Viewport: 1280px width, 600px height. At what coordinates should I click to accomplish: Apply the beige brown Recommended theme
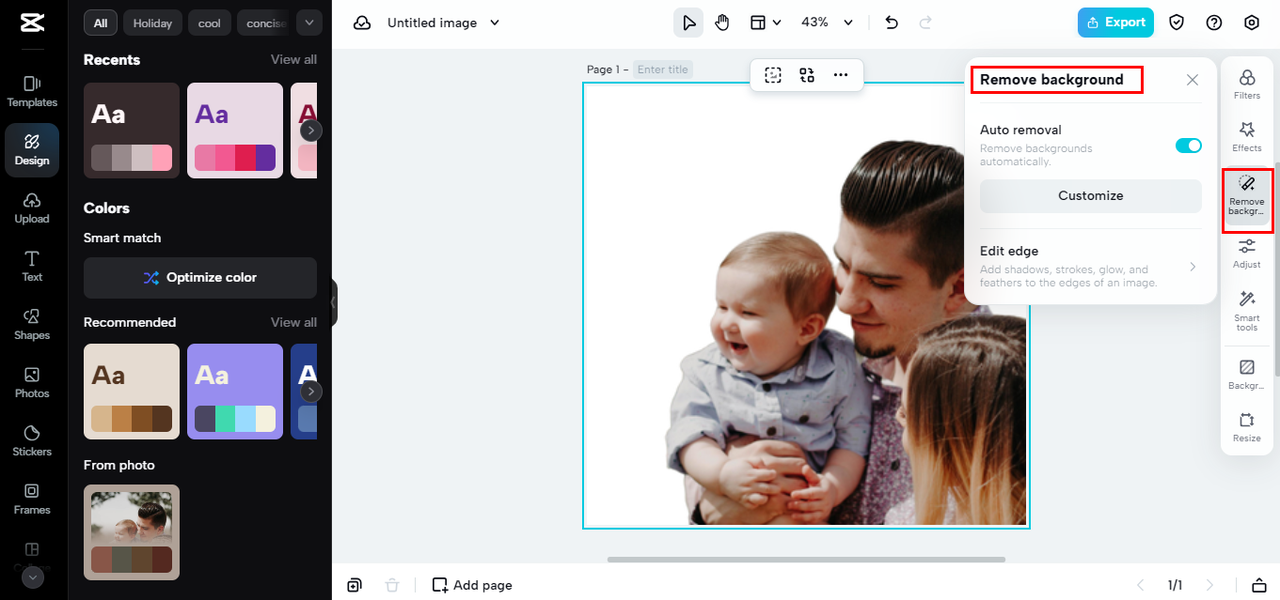(x=132, y=391)
